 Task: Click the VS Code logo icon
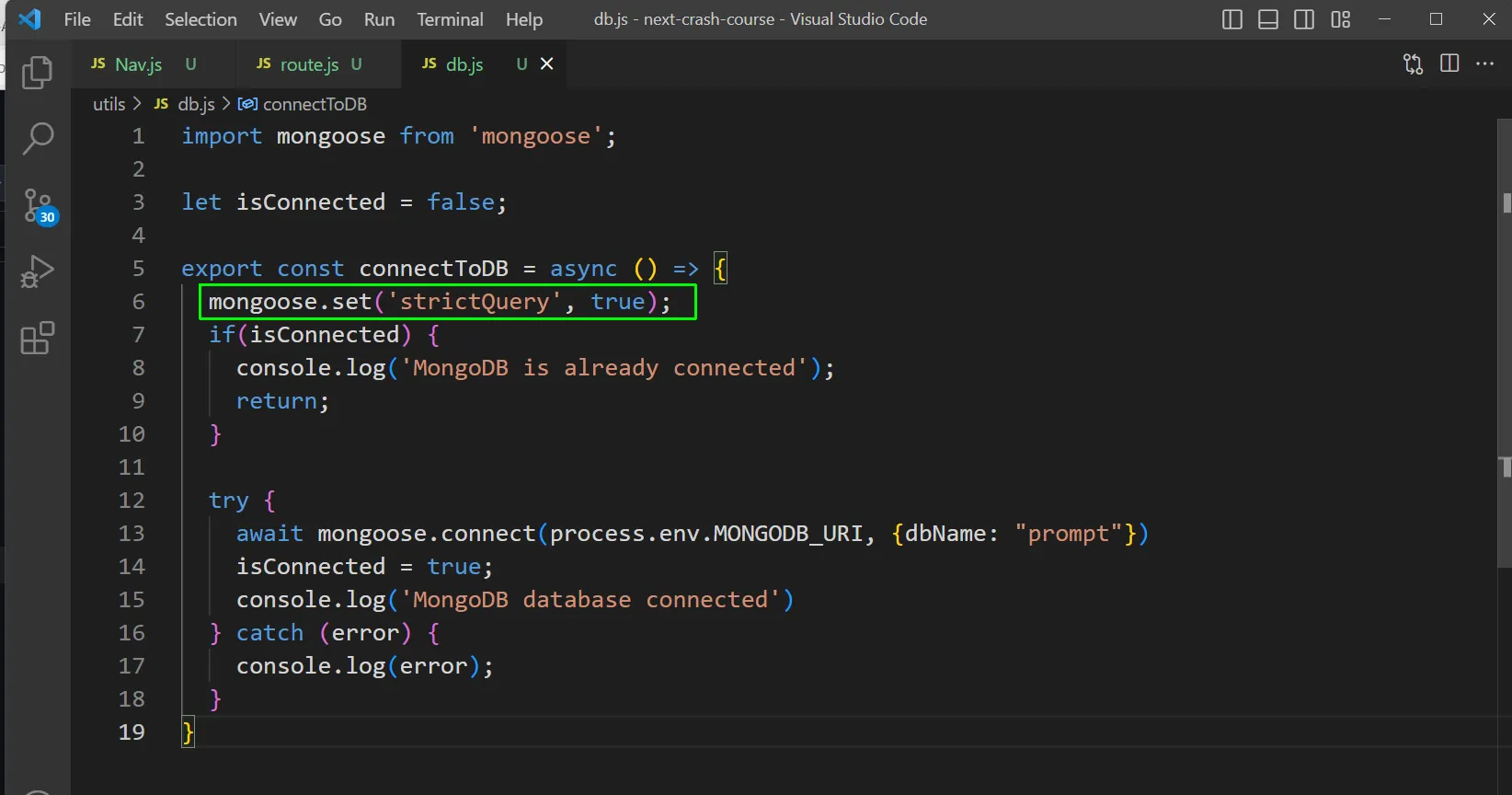click(29, 19)
